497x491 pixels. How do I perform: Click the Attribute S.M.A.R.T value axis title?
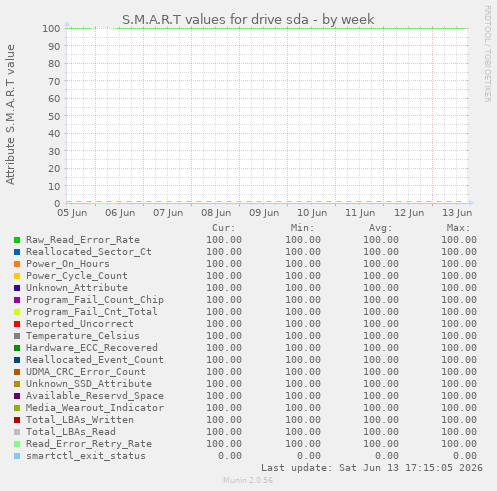[x=10, y=115]
